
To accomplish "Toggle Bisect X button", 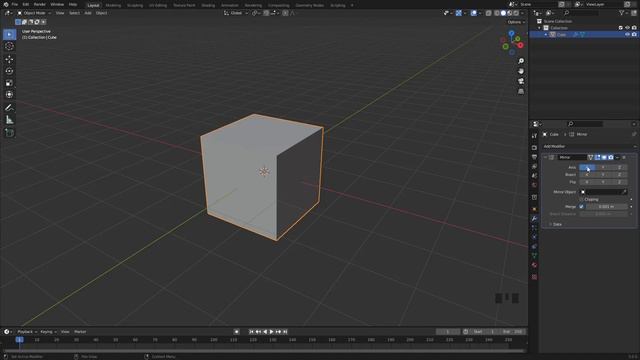I will coord(587,175).
